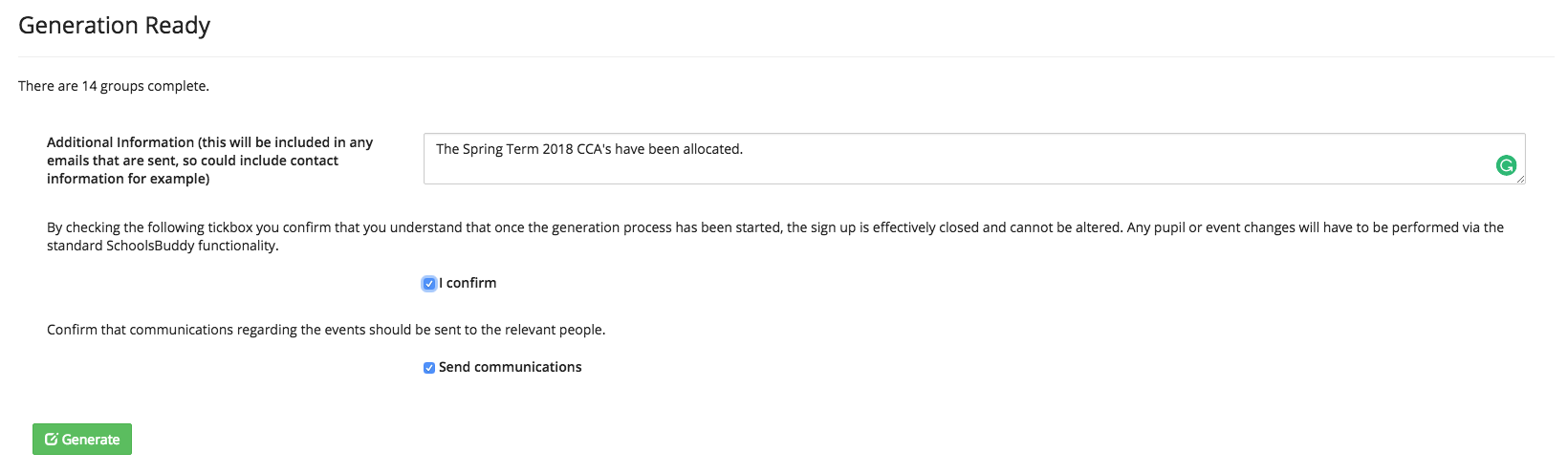Click the text area resize handle

[x=1520, y=179]
